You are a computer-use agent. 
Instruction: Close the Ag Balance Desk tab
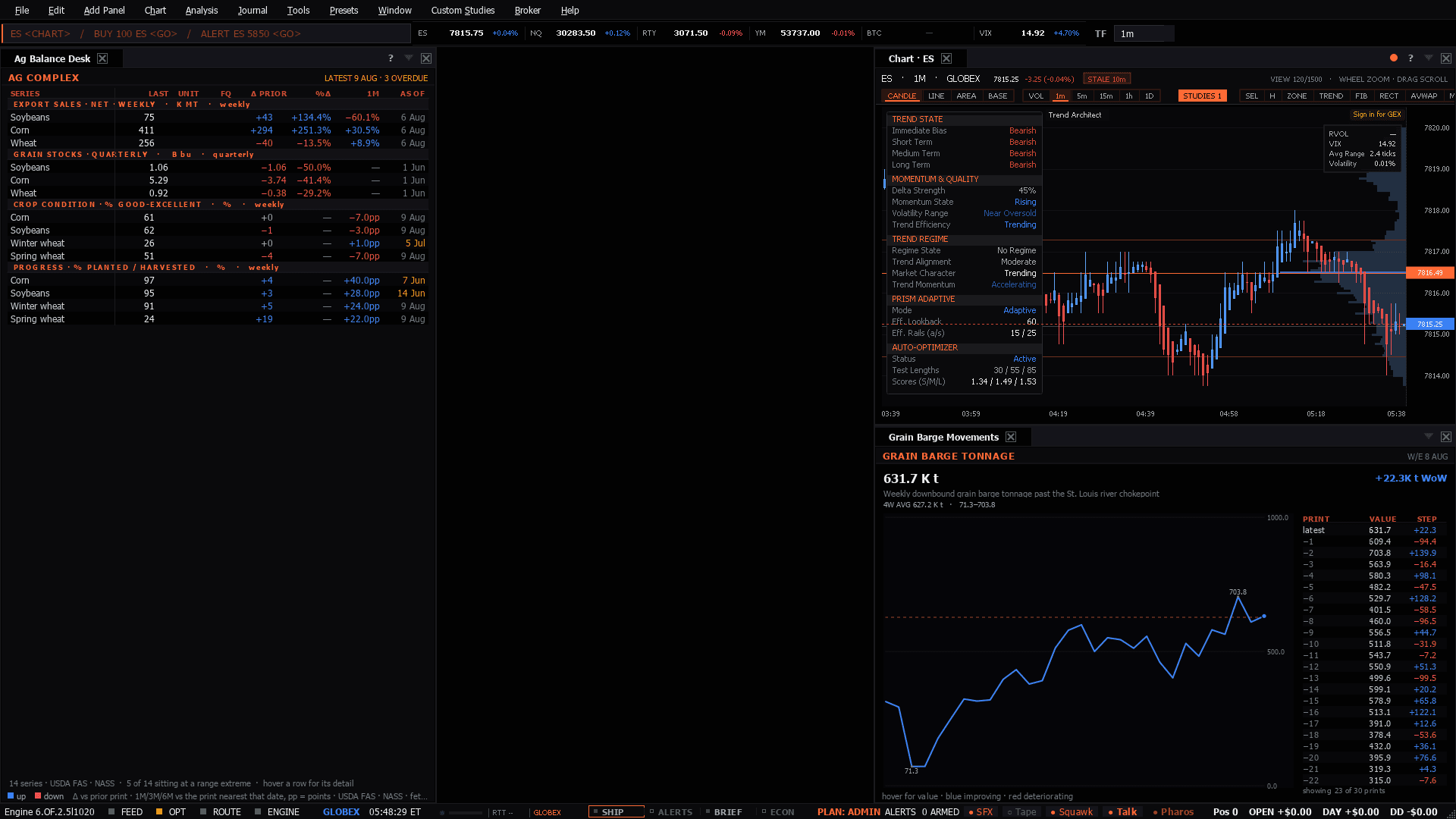pyautogui.click(x=102, y=58)
